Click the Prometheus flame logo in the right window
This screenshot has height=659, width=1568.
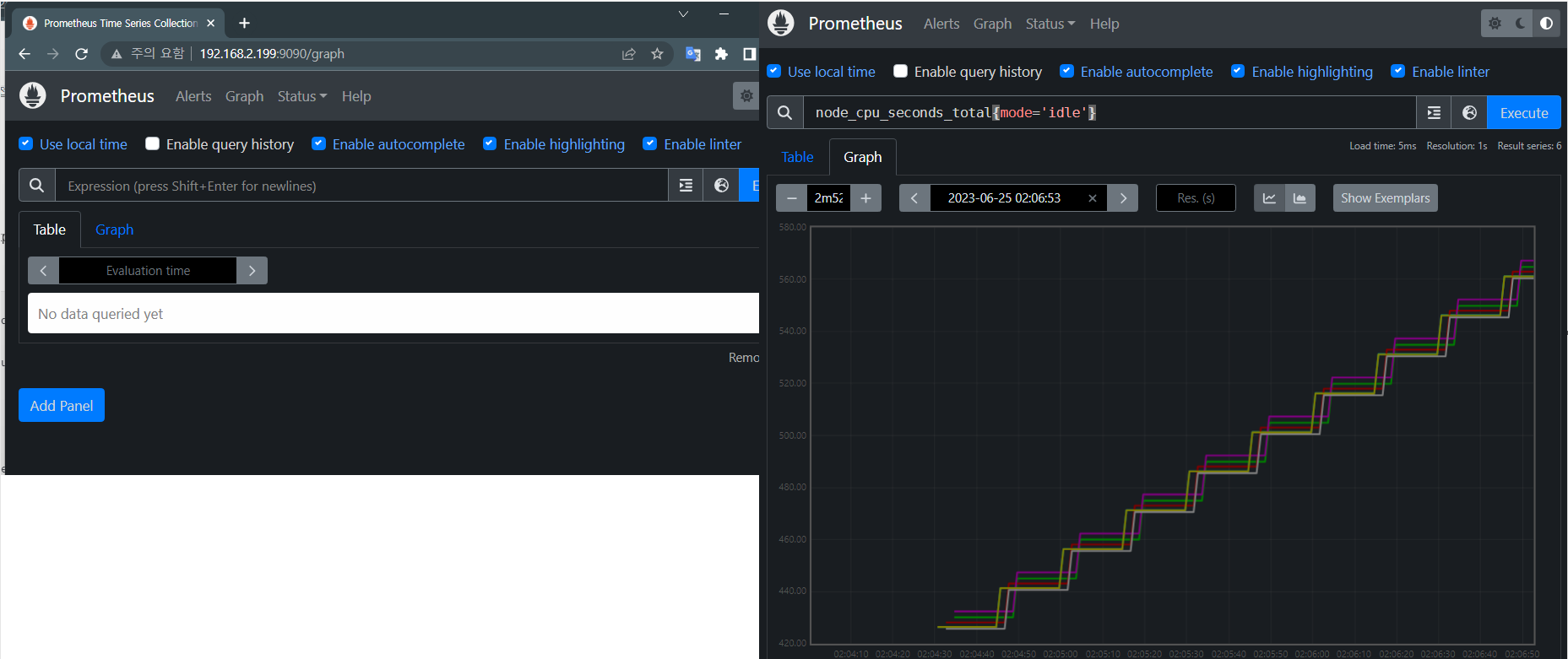coord(781,23)
